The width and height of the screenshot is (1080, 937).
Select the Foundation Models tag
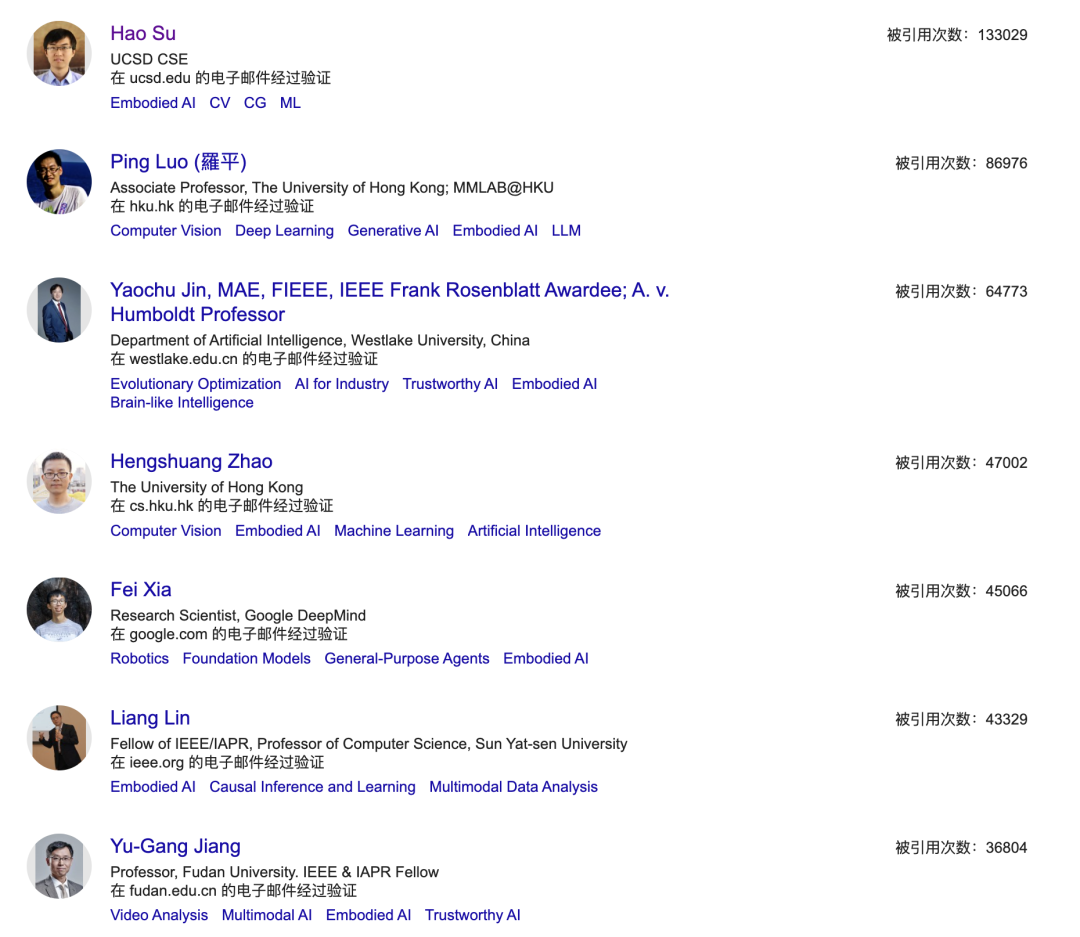246,659
